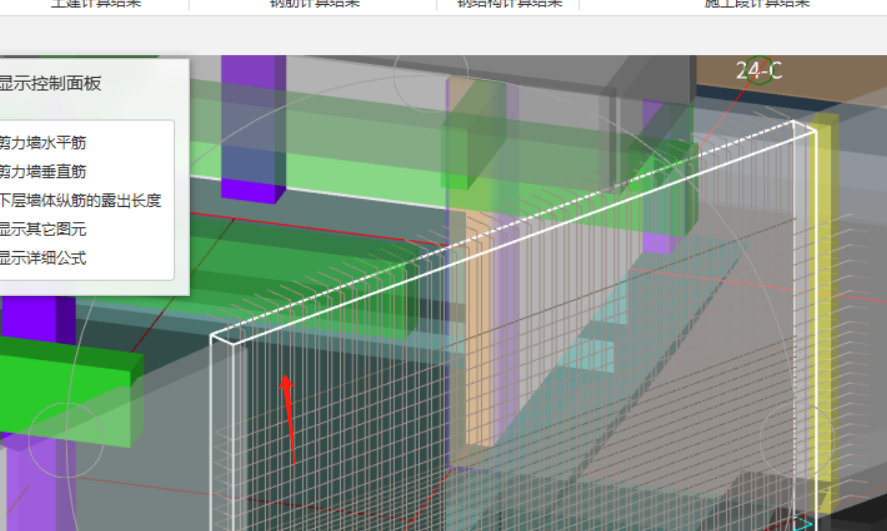
Task: Toggle the 显示详细公式 option
Action: click(x=42, y=258)
